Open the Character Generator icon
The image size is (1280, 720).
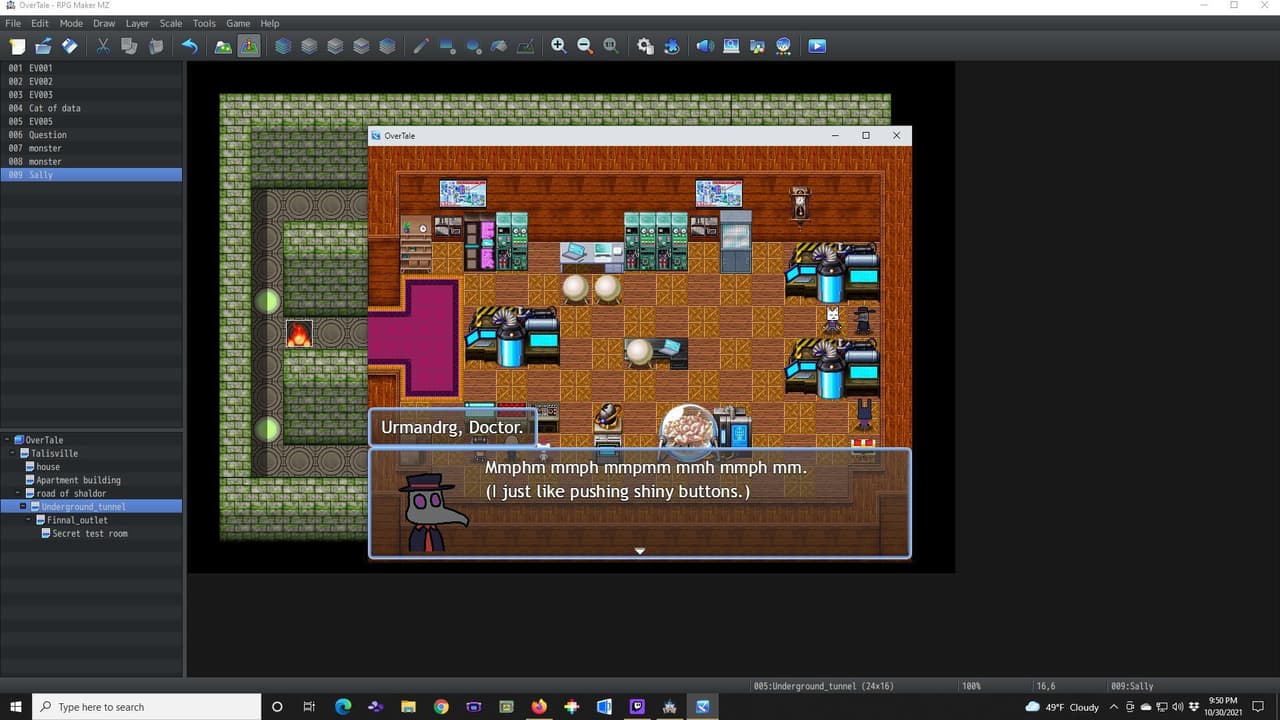[783, 46]
